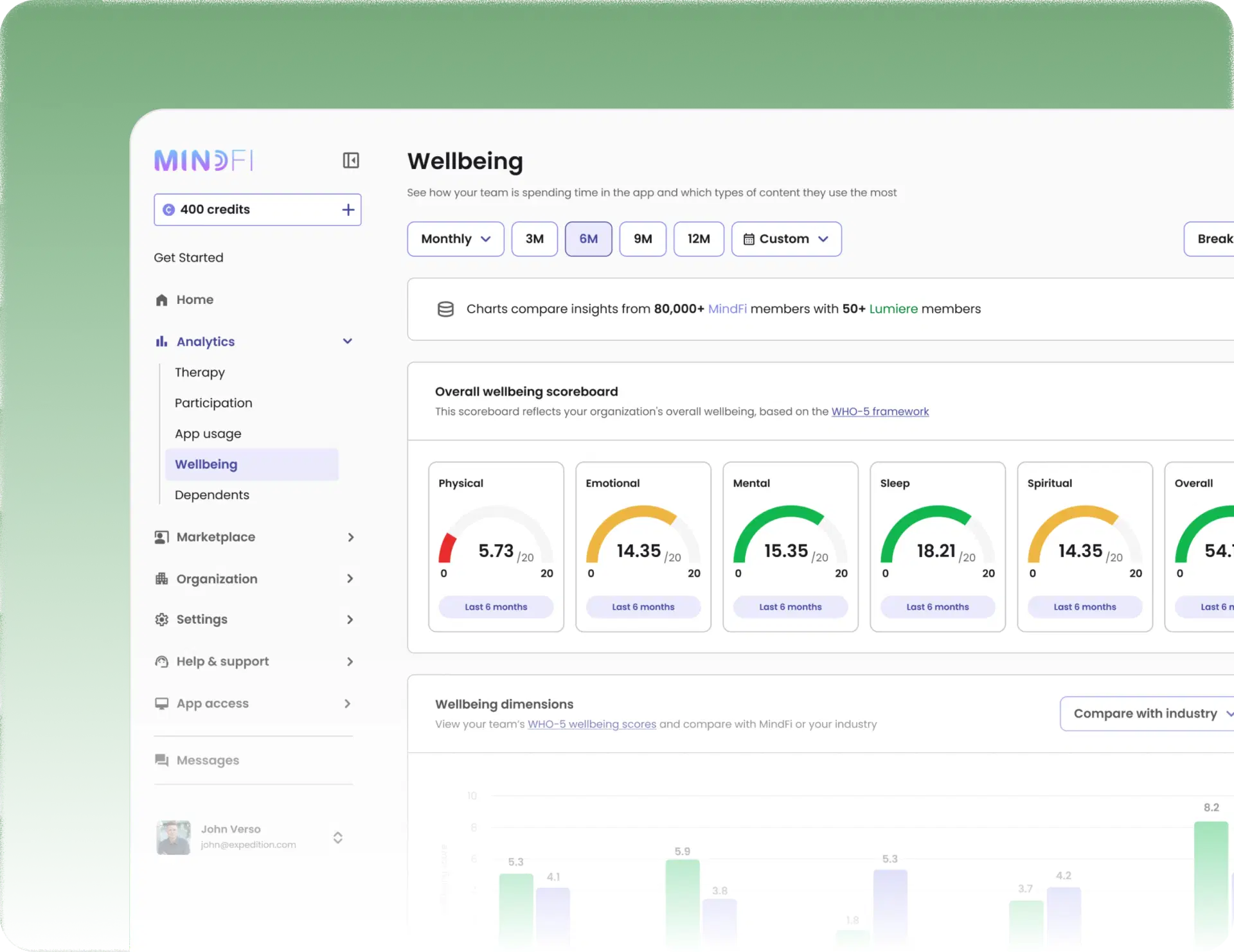
Task: Click Last 6 months under Sleep
Action: [938, 606]
